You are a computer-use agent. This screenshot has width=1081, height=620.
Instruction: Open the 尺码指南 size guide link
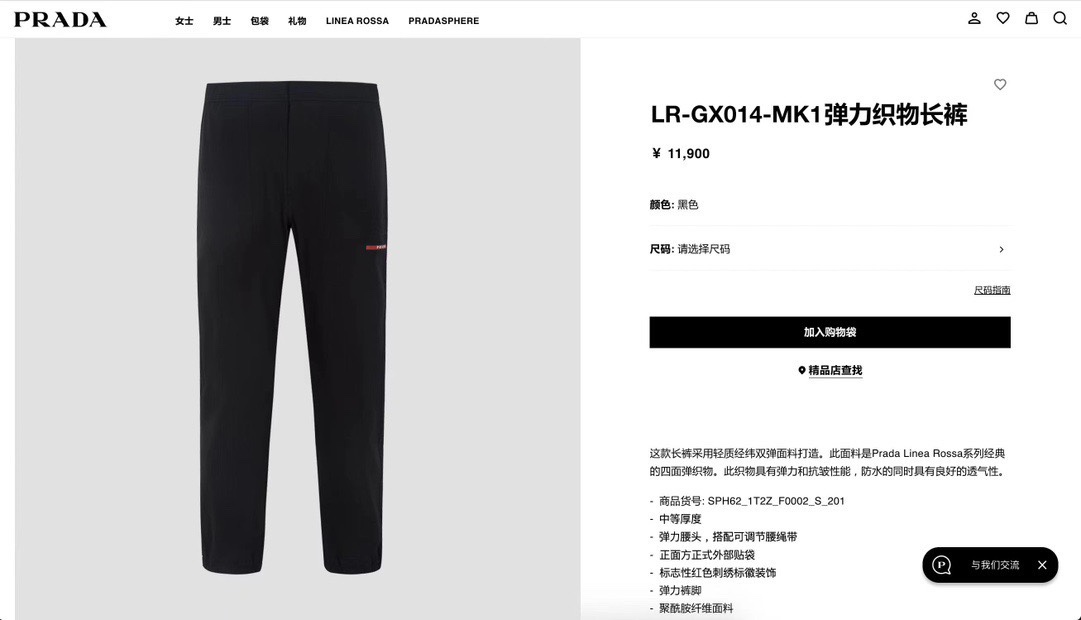[x=992, y=290]
